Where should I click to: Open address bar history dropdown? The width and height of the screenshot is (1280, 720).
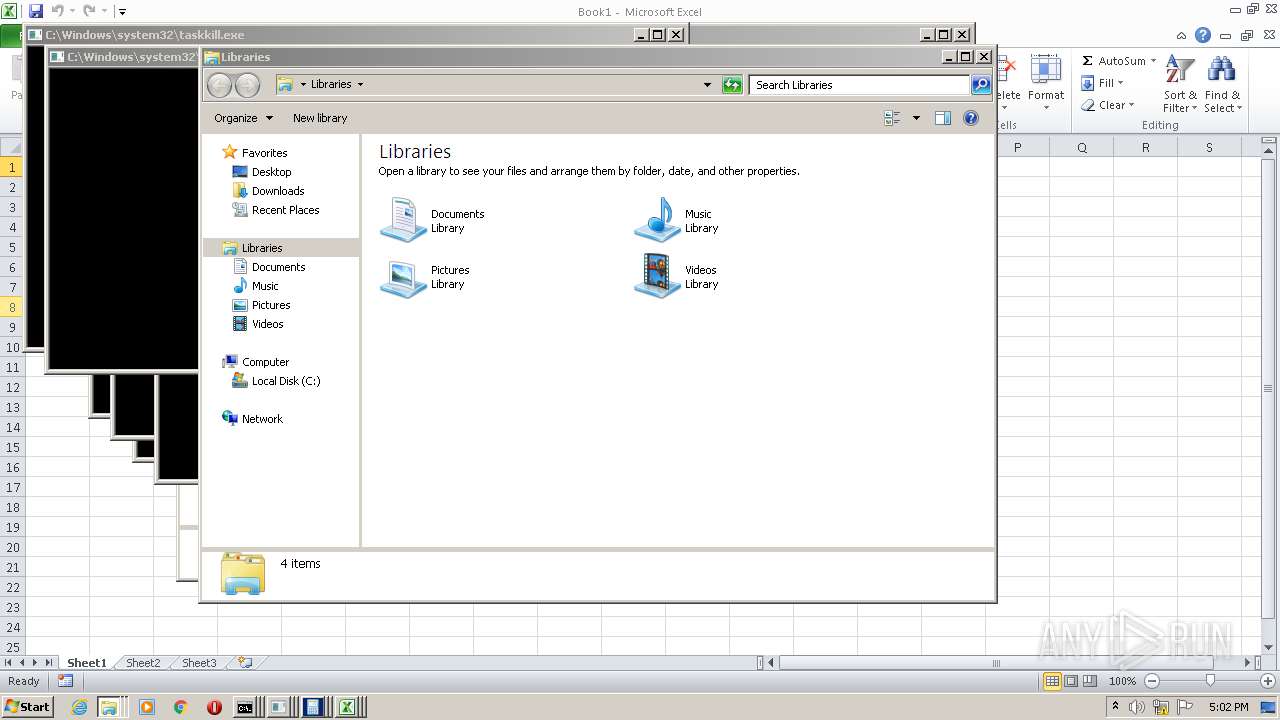tap(708, 85)
